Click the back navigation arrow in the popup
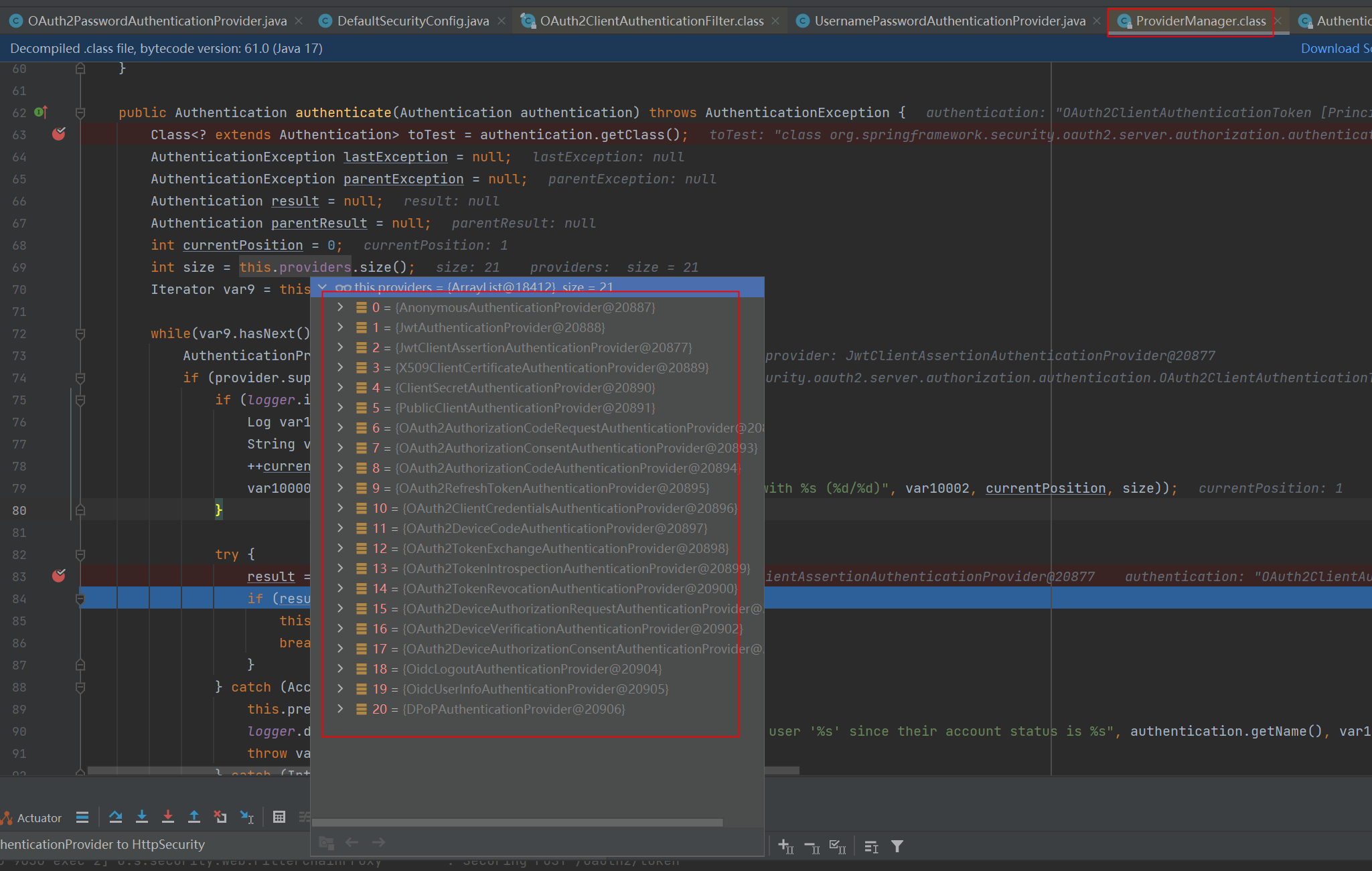Image resolution: width=1372 pixels, height=871 pixels. pyautogui.click(x=352, y=842)
